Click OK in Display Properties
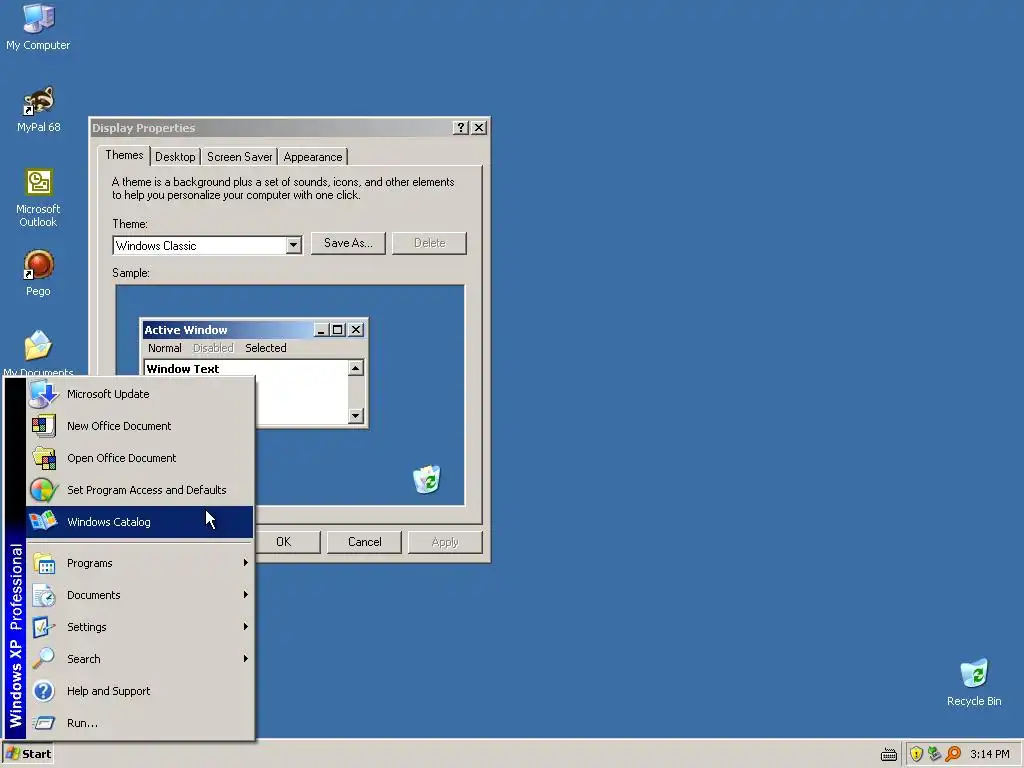The image size is (1024, 768). click(284, 542)
